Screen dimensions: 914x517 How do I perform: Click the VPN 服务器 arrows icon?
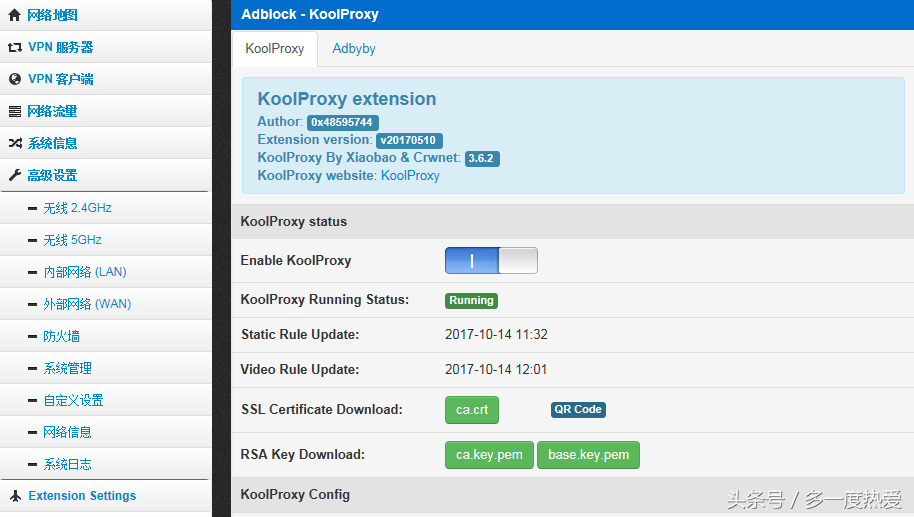coord(15,47)
